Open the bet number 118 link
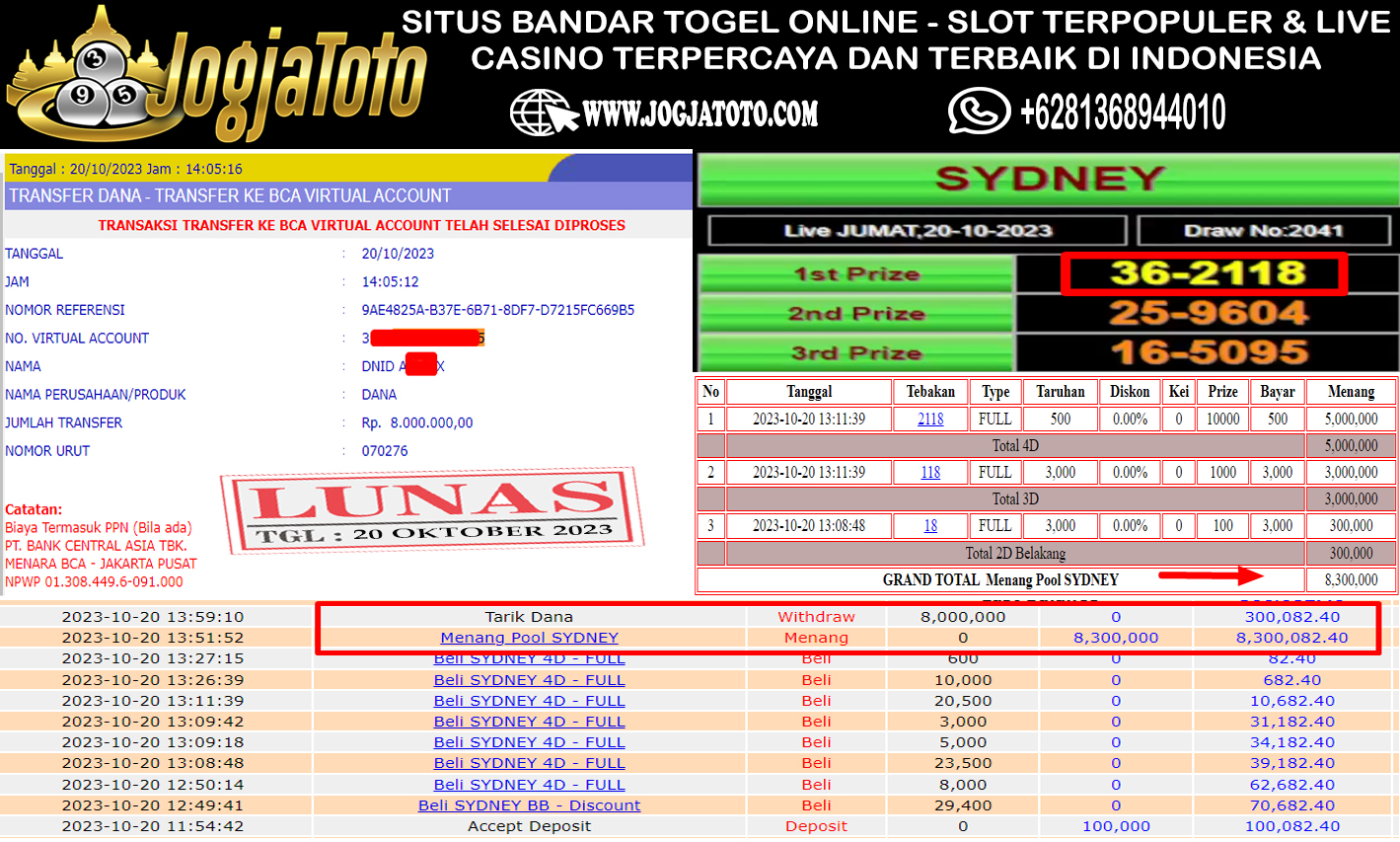This screenshot has height=842, width=1400. 930,472
